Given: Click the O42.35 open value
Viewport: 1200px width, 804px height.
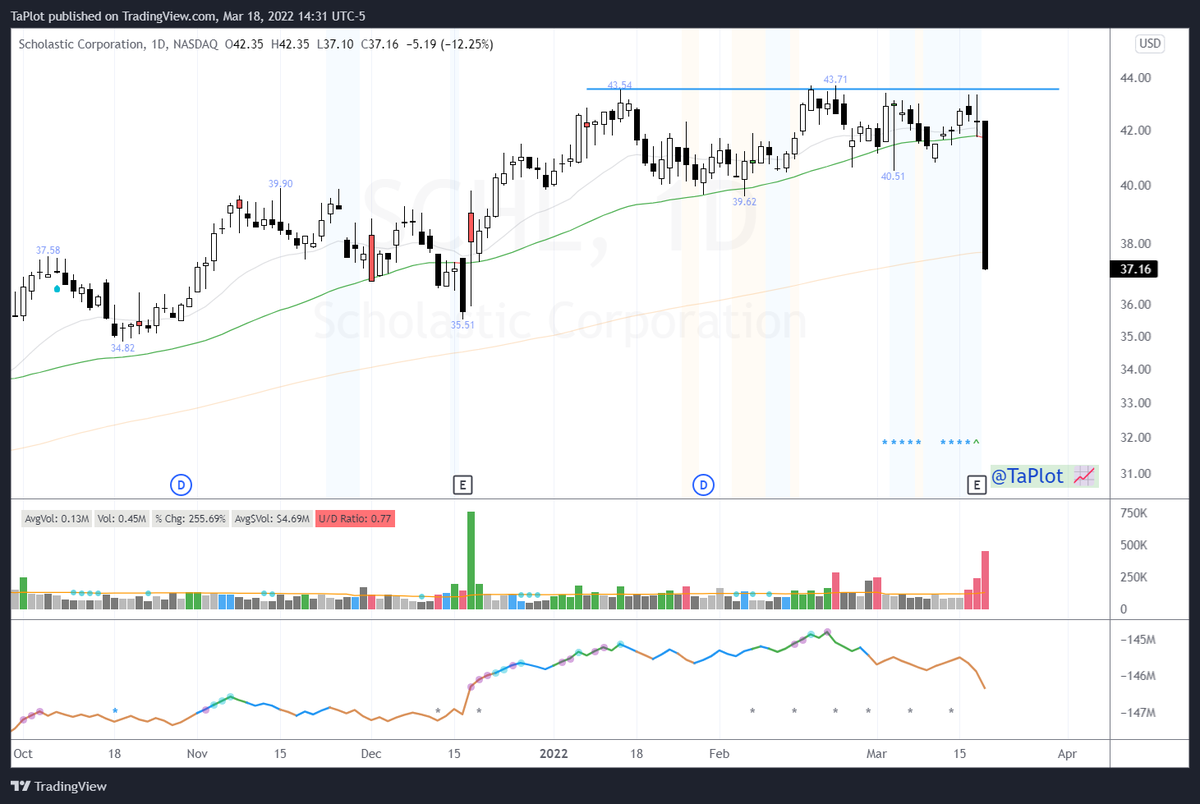Looking at the screenshot, I should (x=246, y=44).
